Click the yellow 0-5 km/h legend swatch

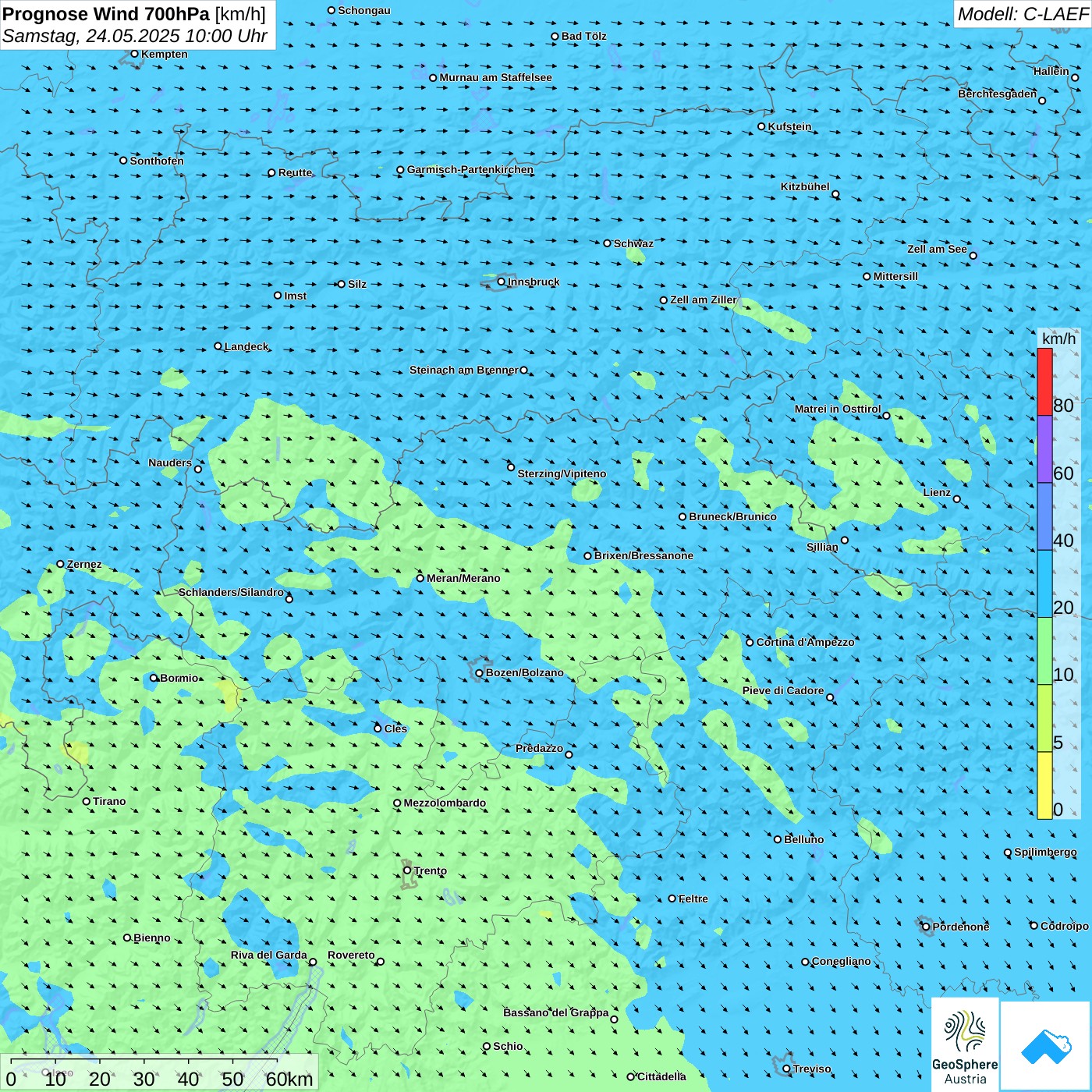[x=1044, y=785]
